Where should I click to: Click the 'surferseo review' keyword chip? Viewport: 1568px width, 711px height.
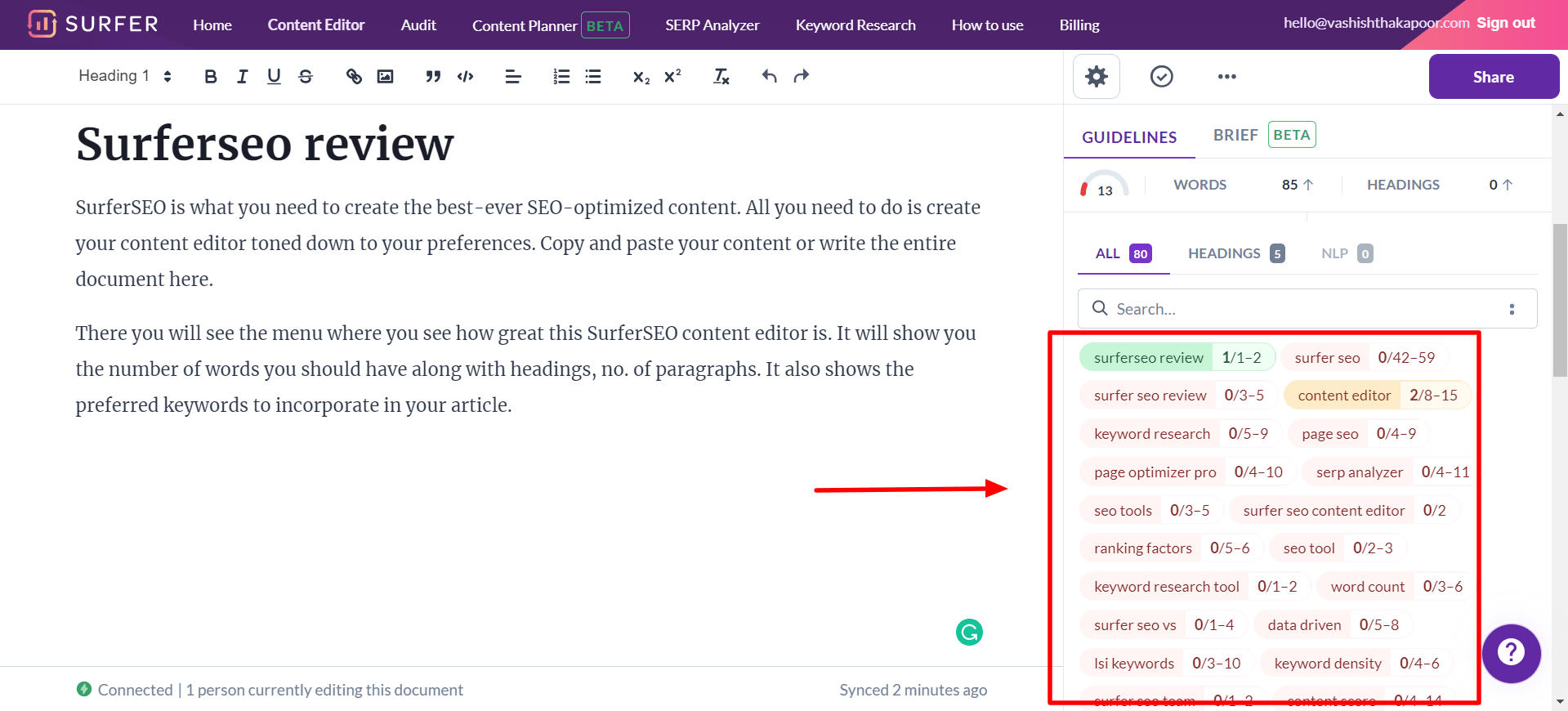pos(1177,357)
